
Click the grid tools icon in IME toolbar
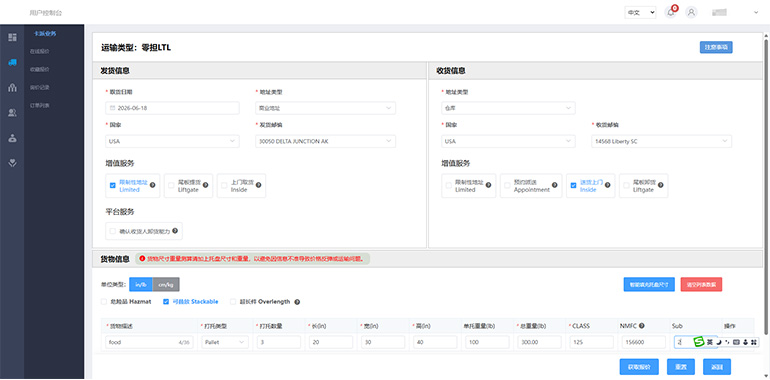pos(754,342)
